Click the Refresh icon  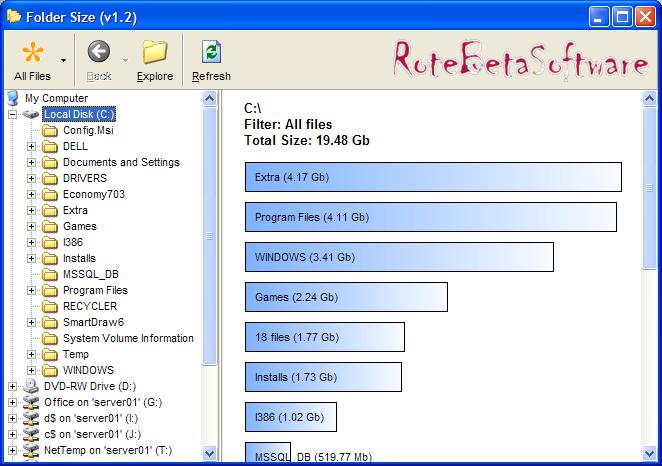211,52
